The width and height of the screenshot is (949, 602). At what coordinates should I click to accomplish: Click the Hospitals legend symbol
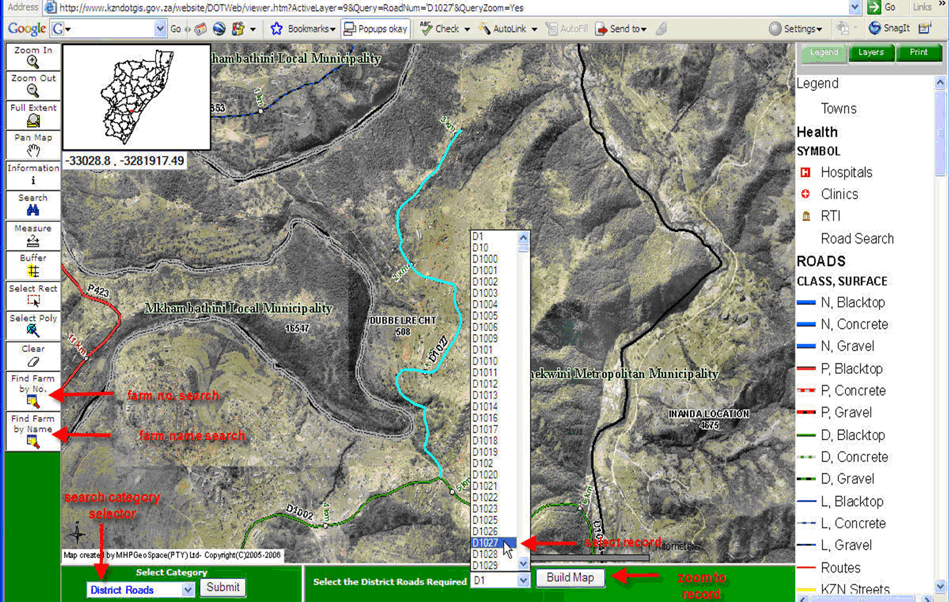click(806, 172)
